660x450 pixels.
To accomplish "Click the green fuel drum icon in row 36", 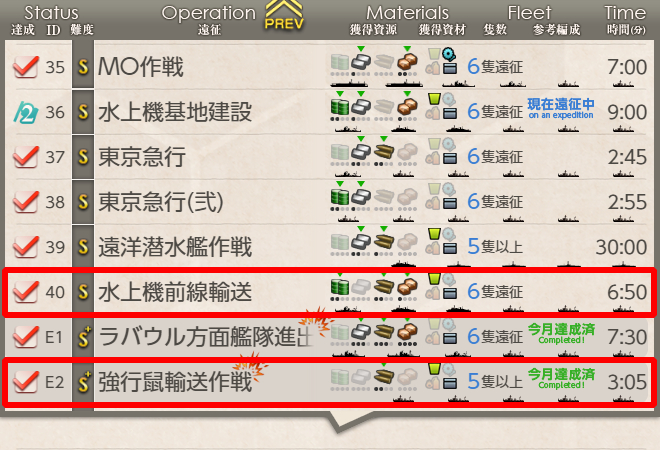I will coord(340,107).
